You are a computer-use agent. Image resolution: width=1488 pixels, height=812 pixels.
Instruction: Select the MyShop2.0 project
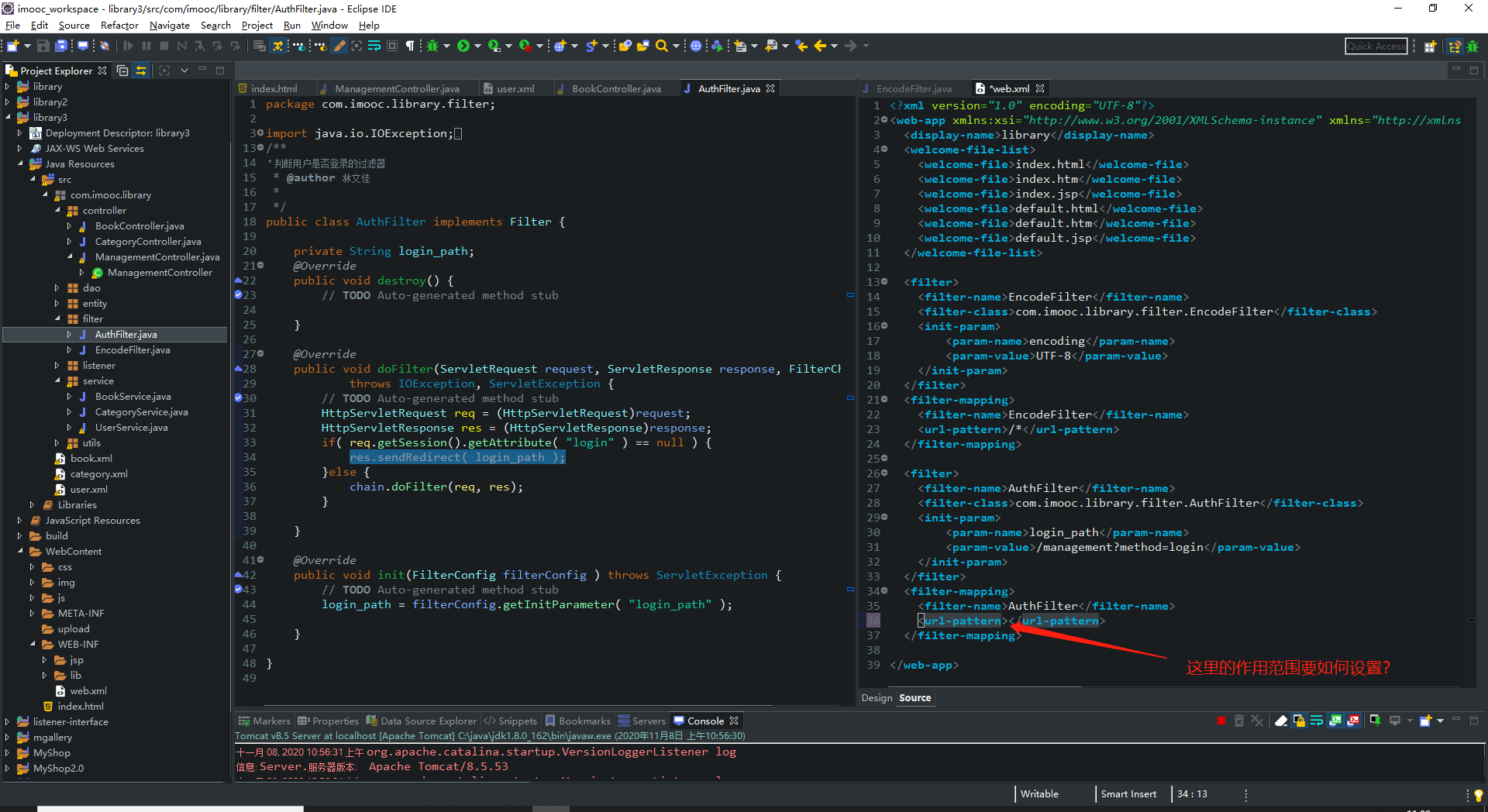[58, 769]
